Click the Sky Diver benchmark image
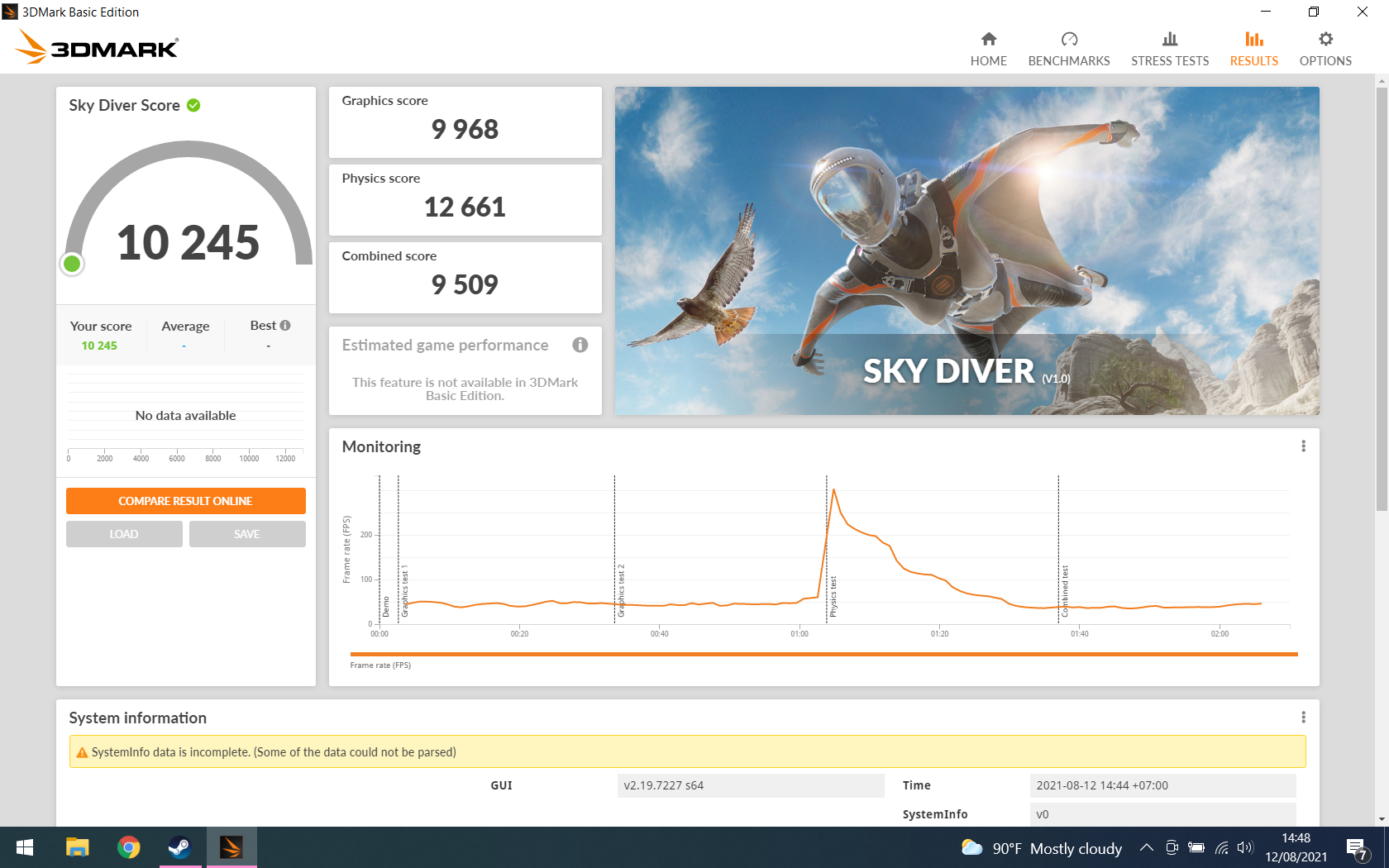The image size is (1389, 868). [x=967, y=250]
